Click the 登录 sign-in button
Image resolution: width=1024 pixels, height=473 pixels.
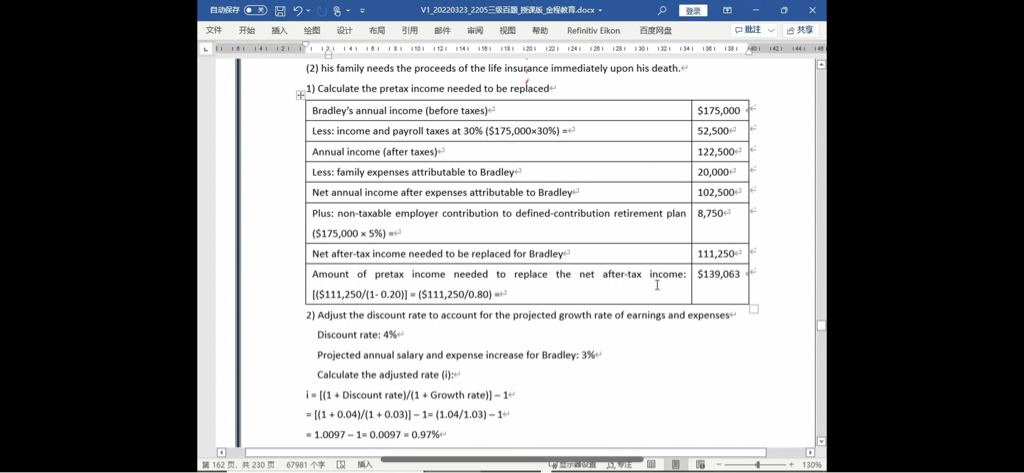(693, 10)
